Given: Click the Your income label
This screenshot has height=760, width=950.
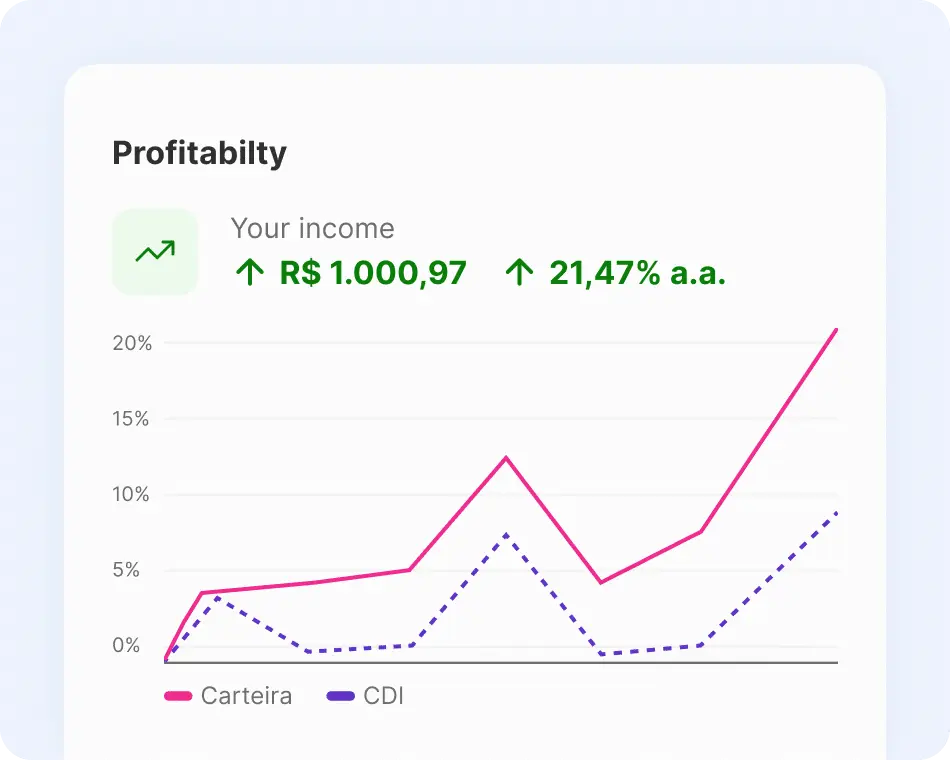Looking at the screenshot, I should (312, 228).
